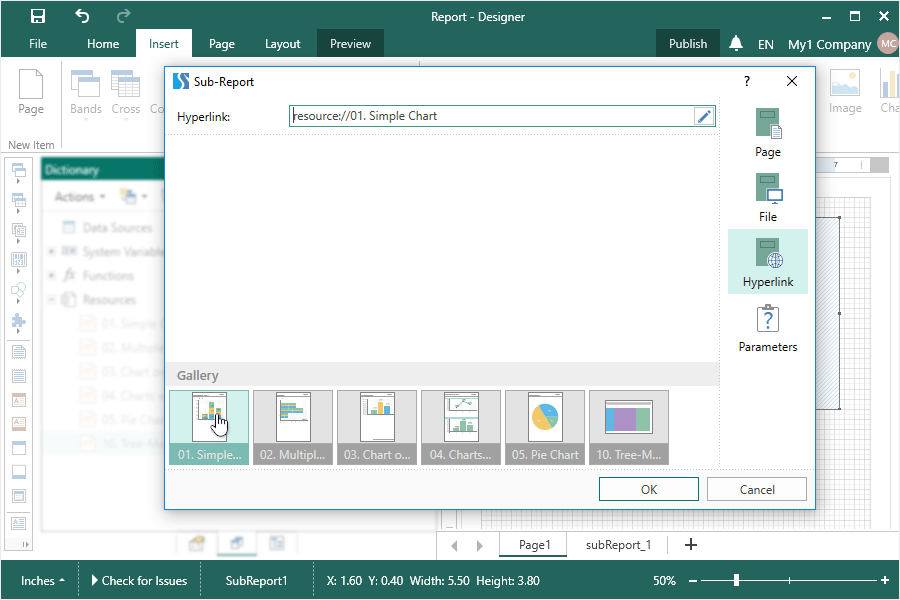The image size is (900, 600).
Task: Click the help question mark in dialog
Action: coord(747,82)
